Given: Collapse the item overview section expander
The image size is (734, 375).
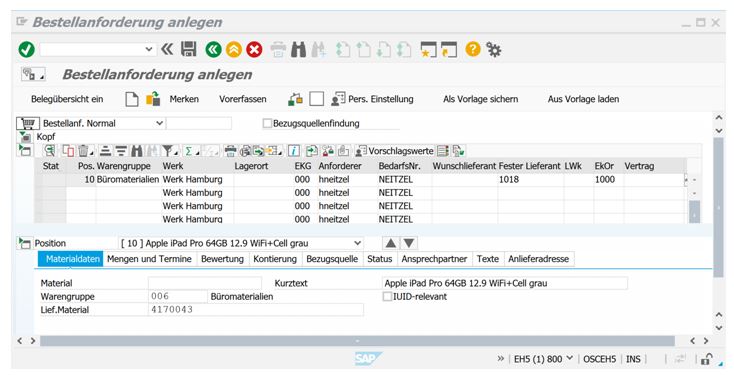Looking at the screenshot, I should click(x=25, y=150).
